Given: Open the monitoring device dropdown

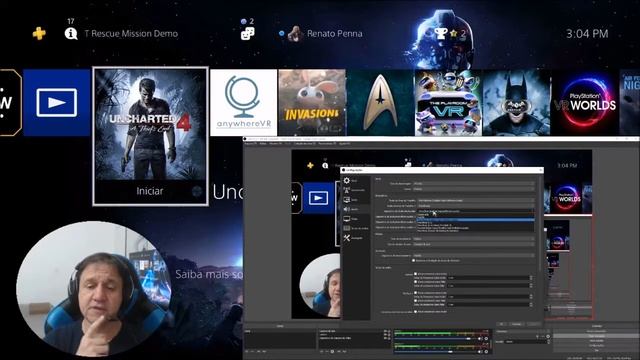Looking at the screenshot, I should click(473, 255).
